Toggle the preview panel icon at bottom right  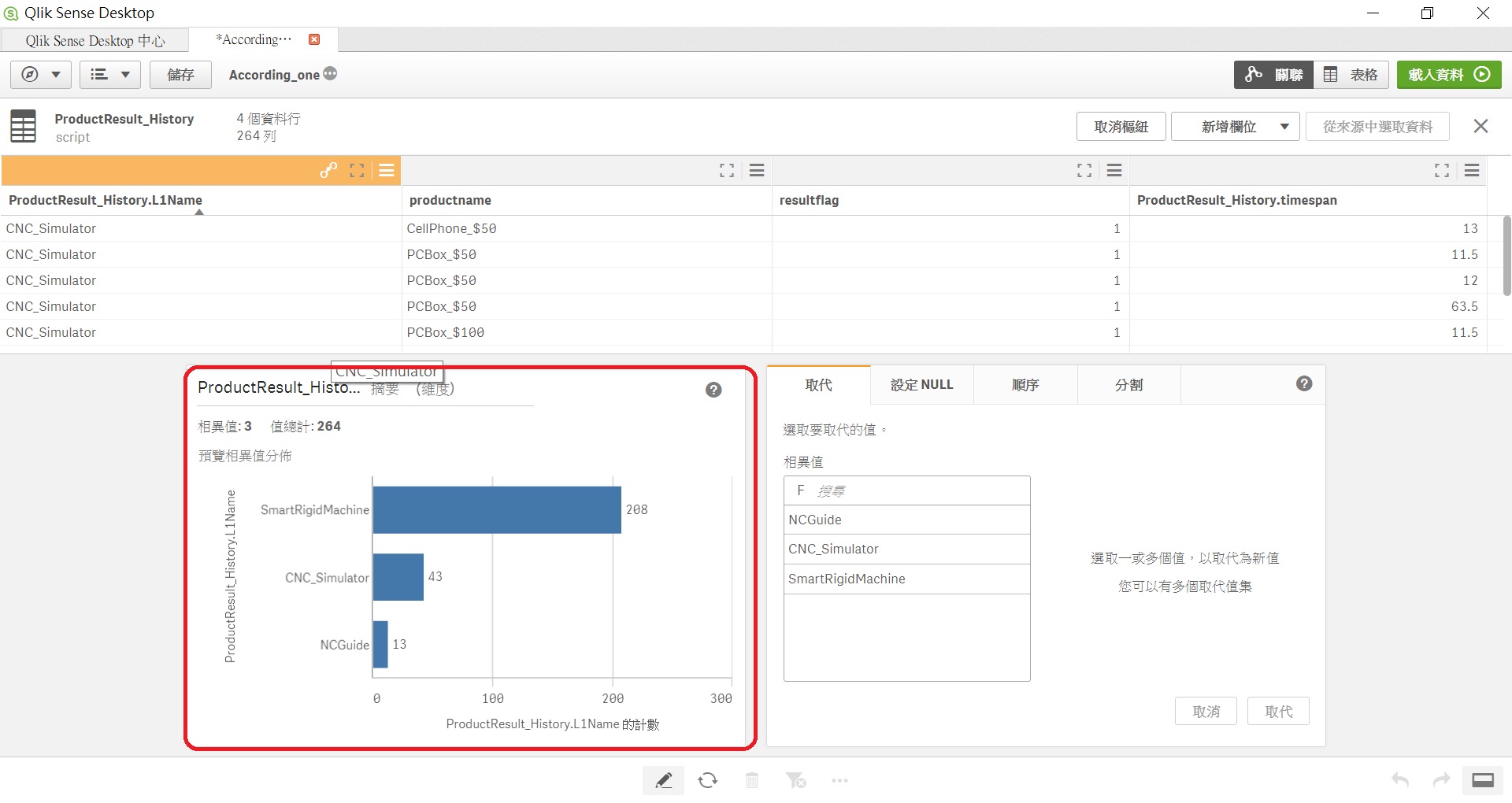point(1483,780)
